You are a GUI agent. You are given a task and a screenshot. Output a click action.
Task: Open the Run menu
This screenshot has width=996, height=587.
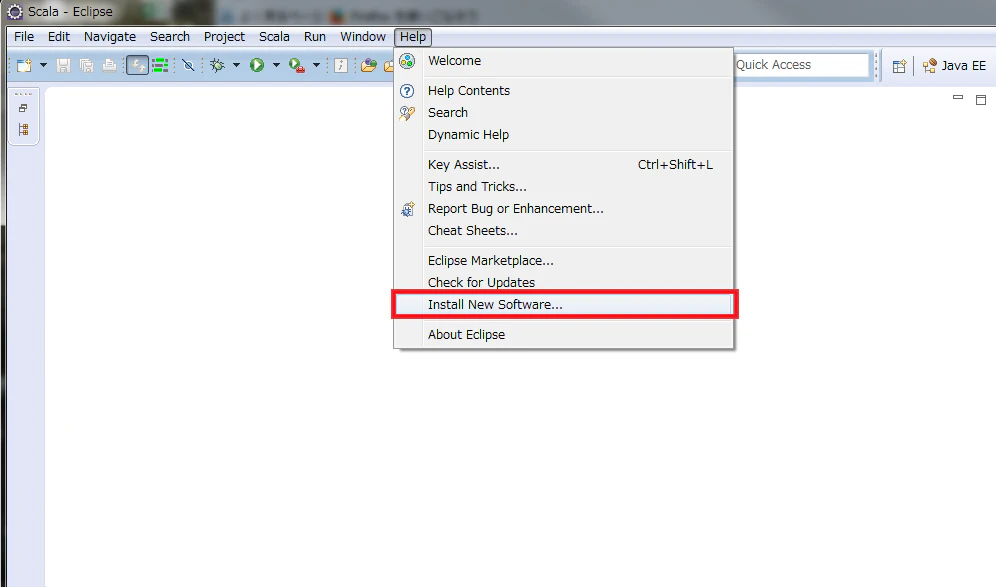(314, 37)
